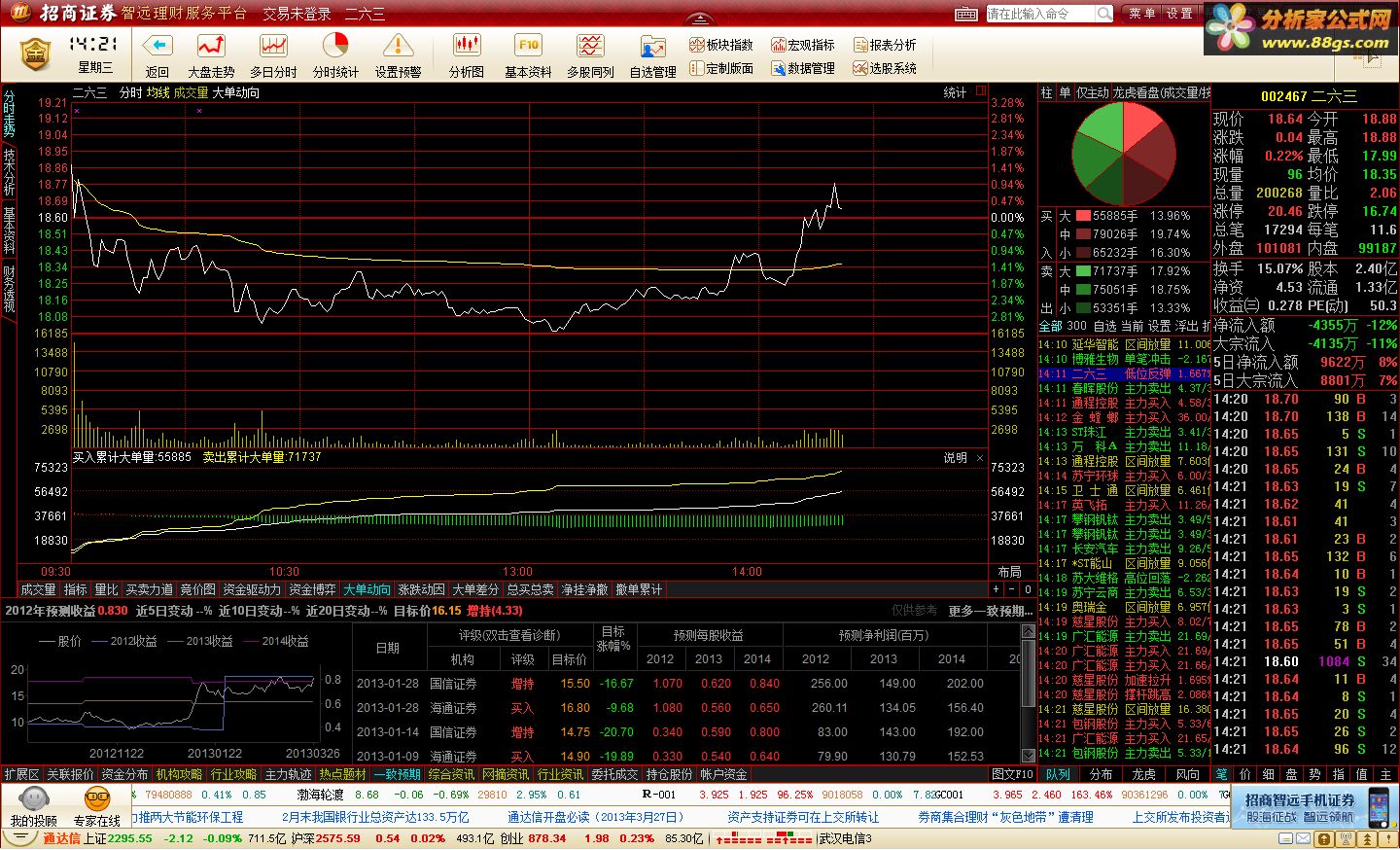Click the plus button beside indicator tabs
This screenshot has width=1400, height=850.
click(x=997, y=589)
